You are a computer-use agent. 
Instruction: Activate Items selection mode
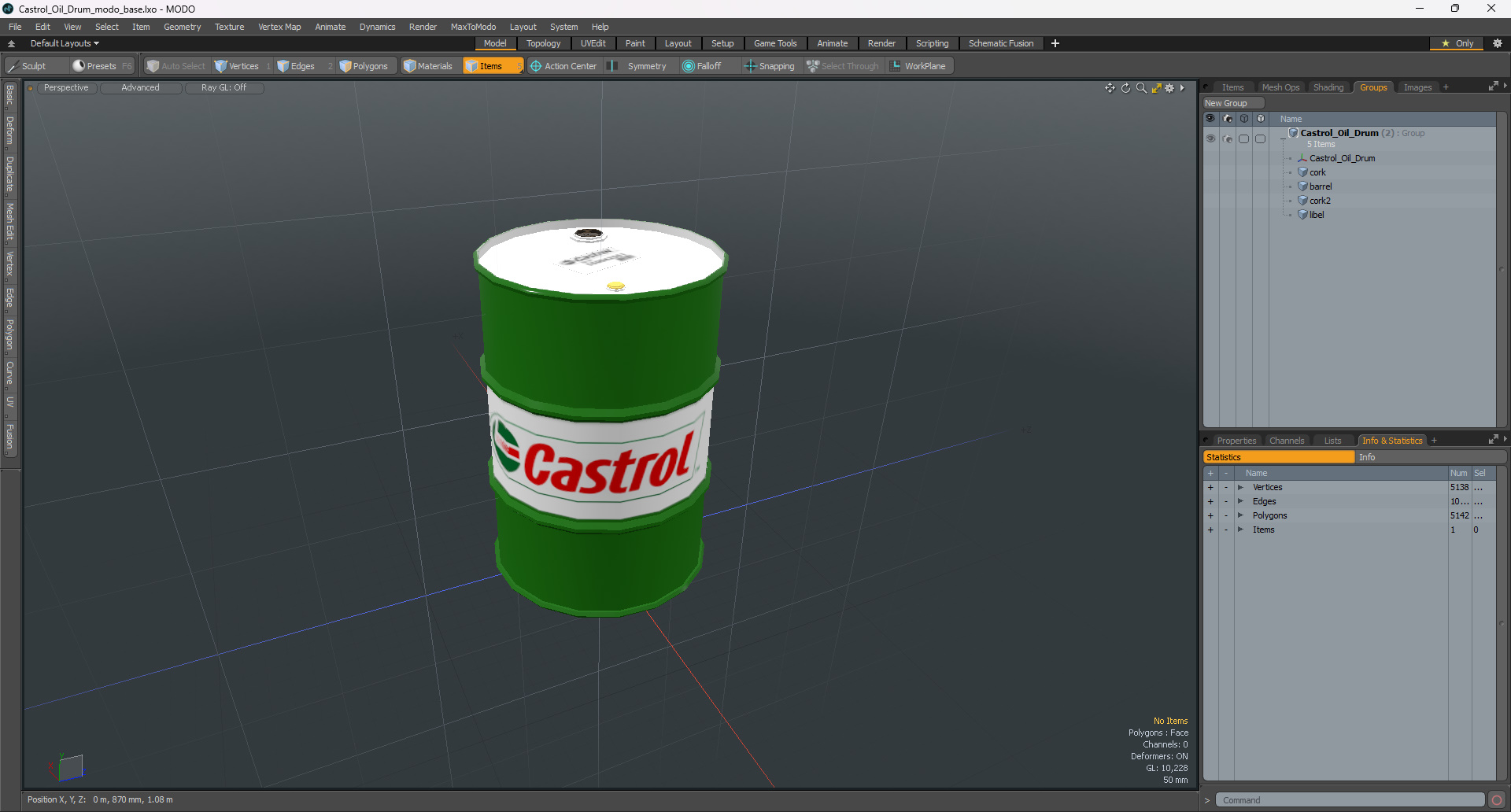click(492, 66)
